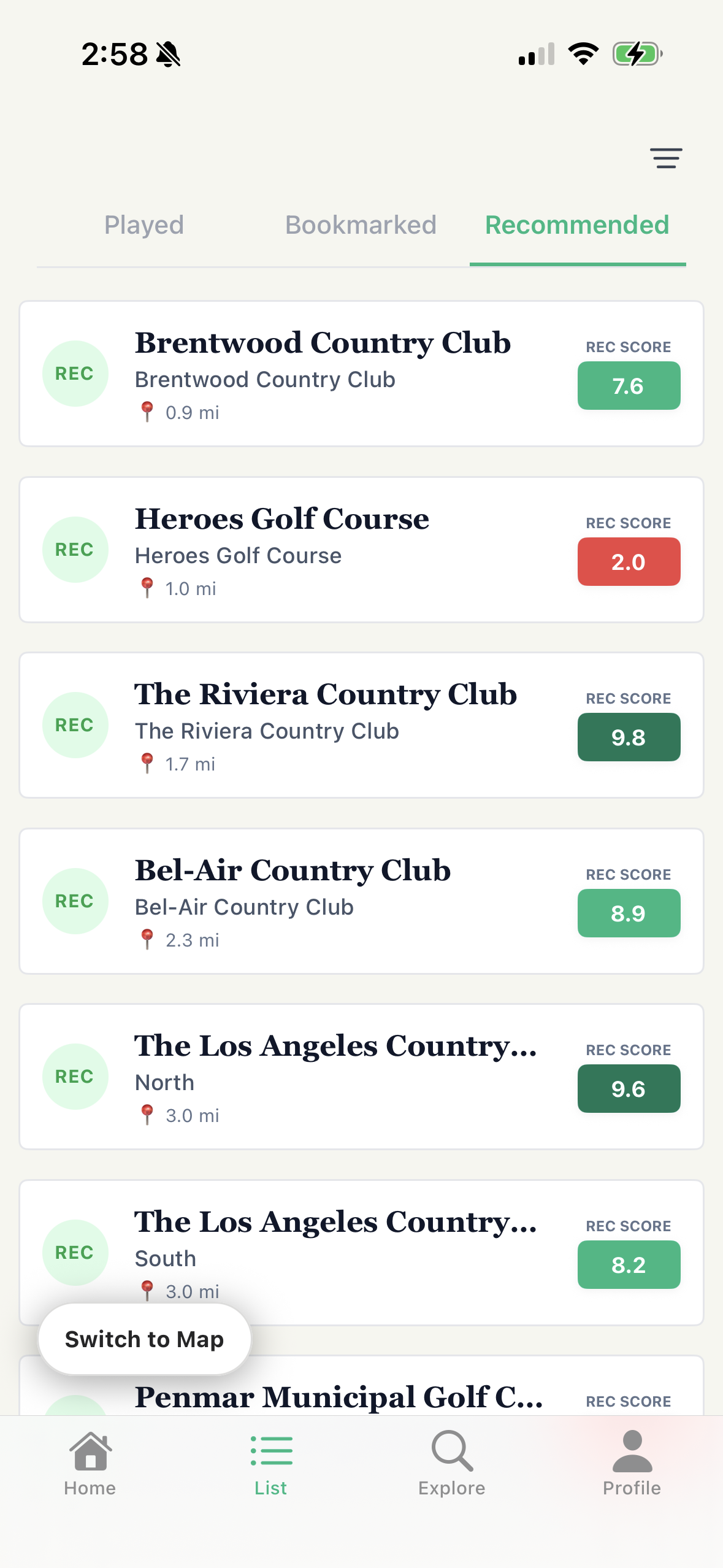Tap the REC badge beside Bel-Air Country Club
This screenshot has width=723, height=1568.
coord(75,901)
